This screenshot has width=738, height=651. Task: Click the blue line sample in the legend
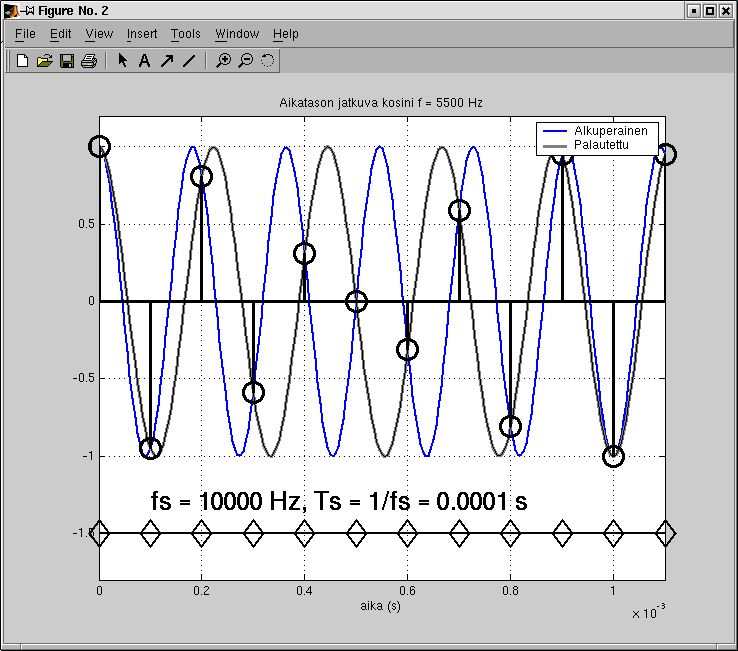pyautogui.click(x=555, y=131)
